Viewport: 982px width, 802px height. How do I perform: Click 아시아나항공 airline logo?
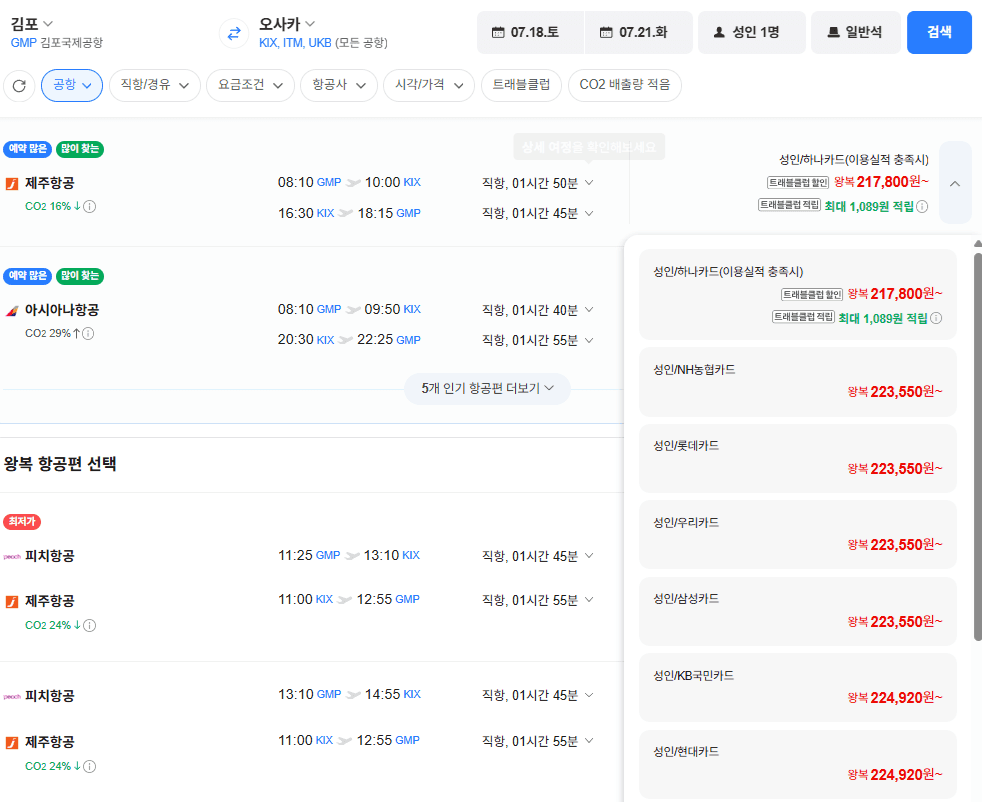point(12,311)
